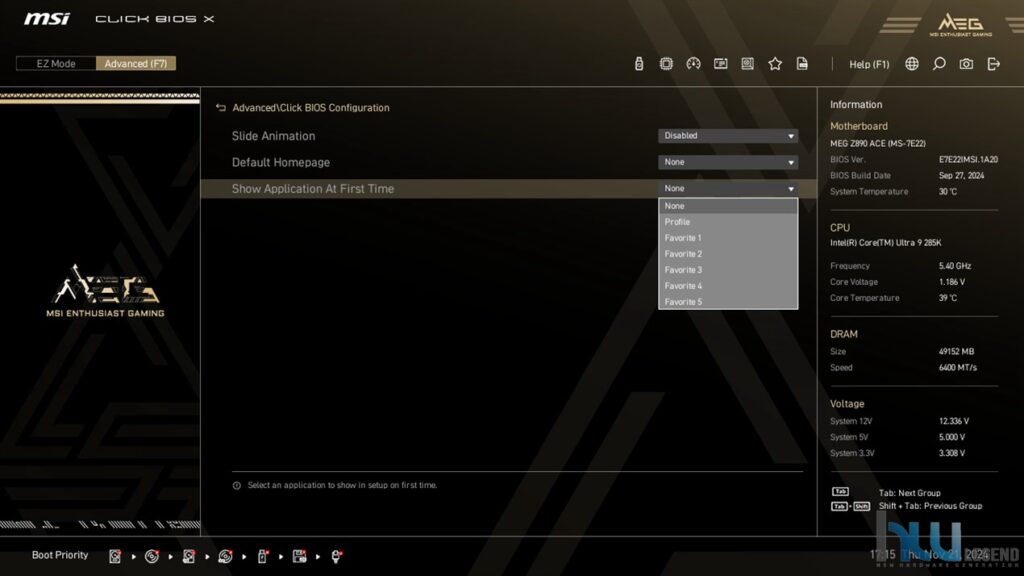Click the Default Homepage setting label

(281, 162)
